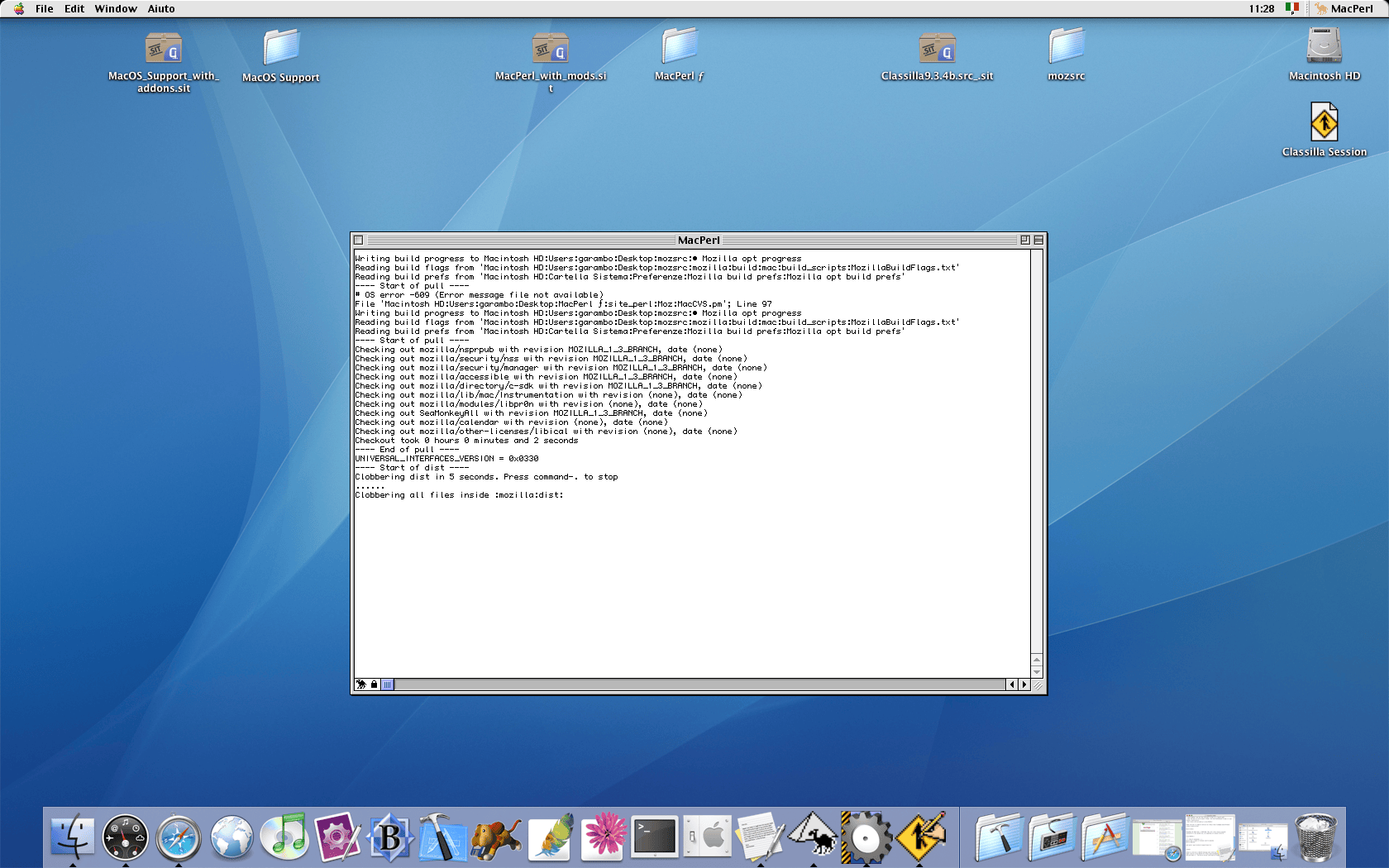This screenshot has height=868, width=1389.
Task: Open the Applications folder in Dock
Action: [1105, 837]
